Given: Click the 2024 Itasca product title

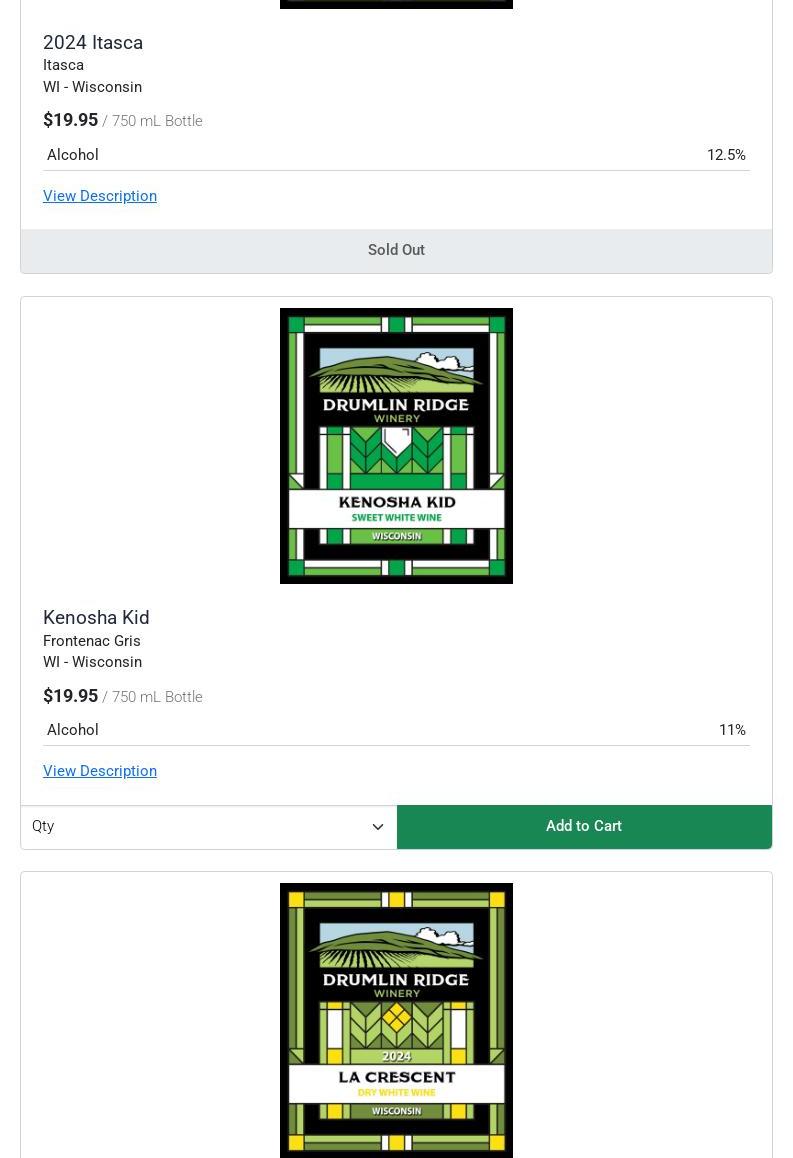Looking at the screenshot, I should pyautogui.click(x=93, y=43).
